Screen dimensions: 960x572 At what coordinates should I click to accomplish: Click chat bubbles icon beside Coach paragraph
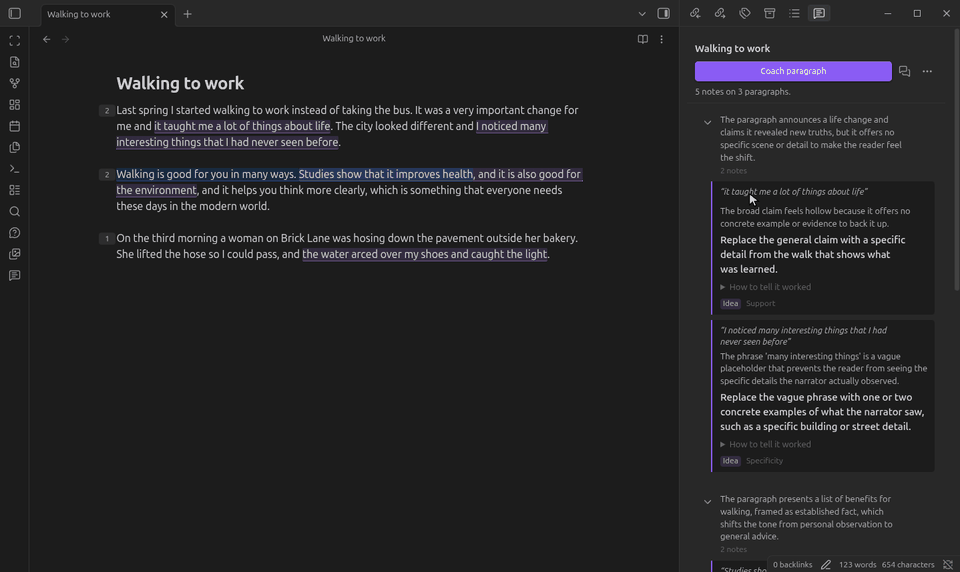click(x=904, y=71)
